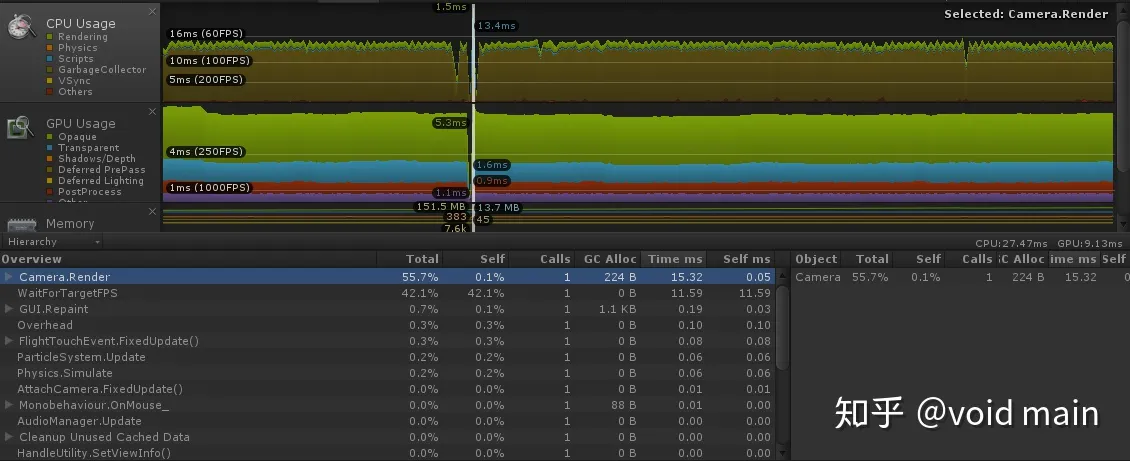Toggle the Deferred Lighting color box

coord(50,181)
